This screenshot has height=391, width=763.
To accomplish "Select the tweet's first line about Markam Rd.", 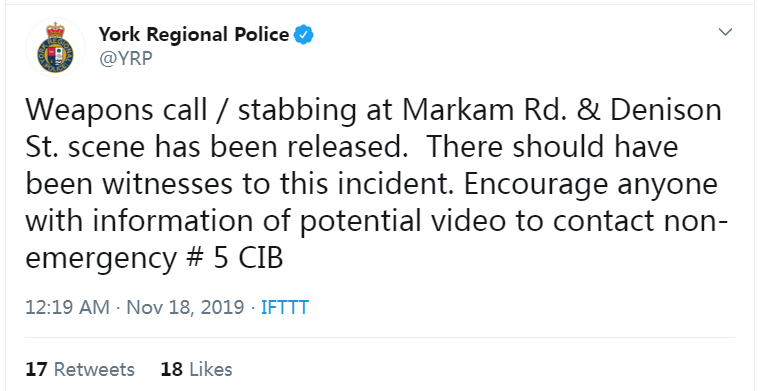I will 373,110.
